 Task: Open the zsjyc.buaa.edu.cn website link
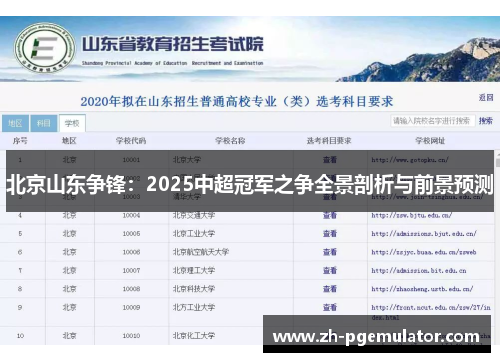click(x=424, y=252)
